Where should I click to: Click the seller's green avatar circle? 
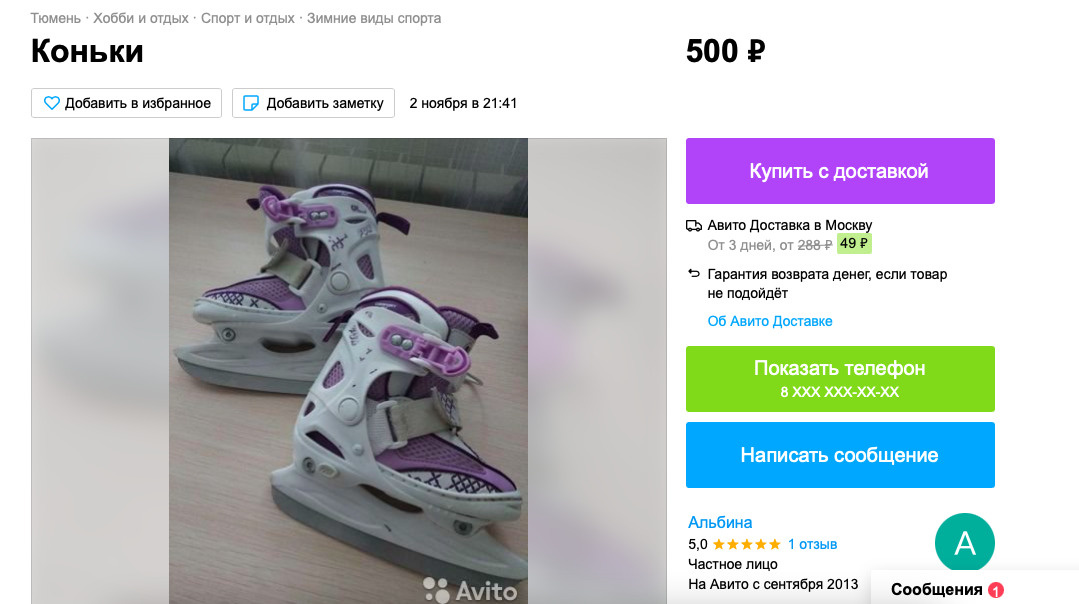pos(964,543)
